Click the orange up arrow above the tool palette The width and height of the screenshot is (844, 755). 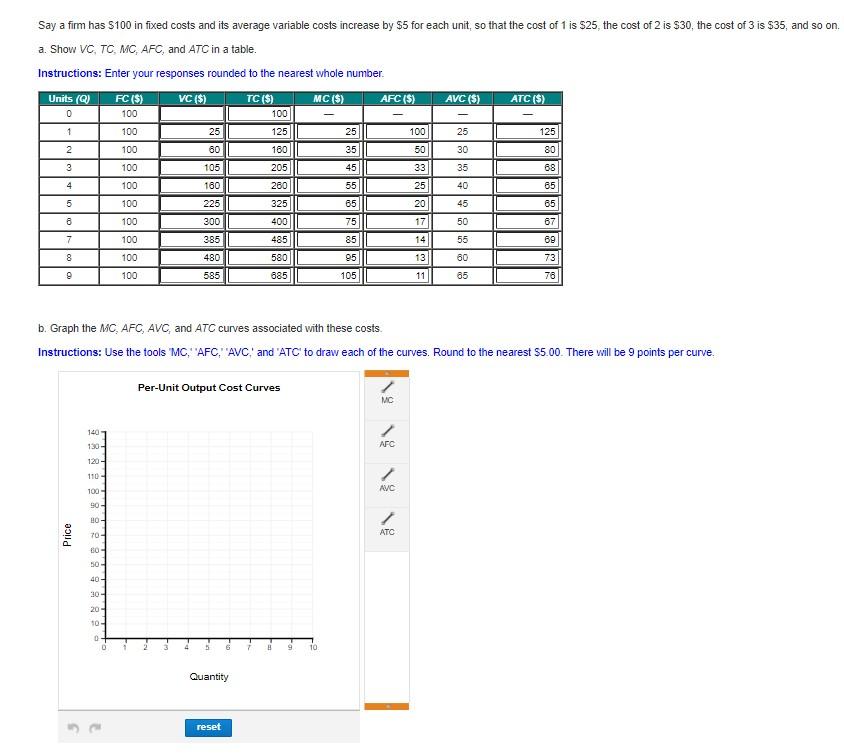tap(387, 371)
